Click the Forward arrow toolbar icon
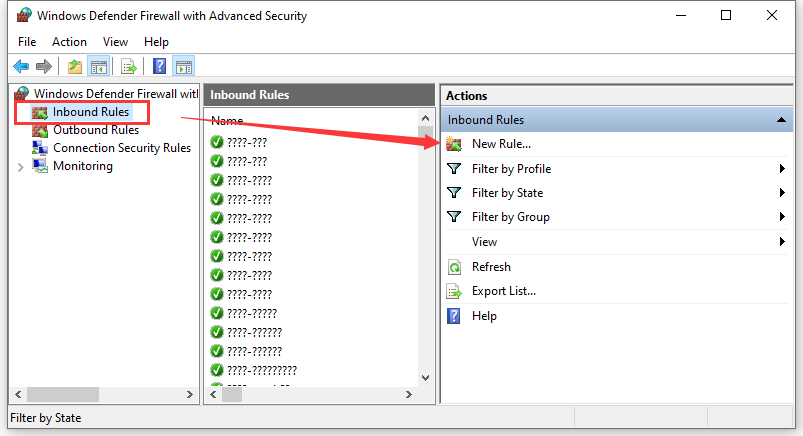Image resolution: width=803 pixels, height=436 pixels. tap(44, 66)
